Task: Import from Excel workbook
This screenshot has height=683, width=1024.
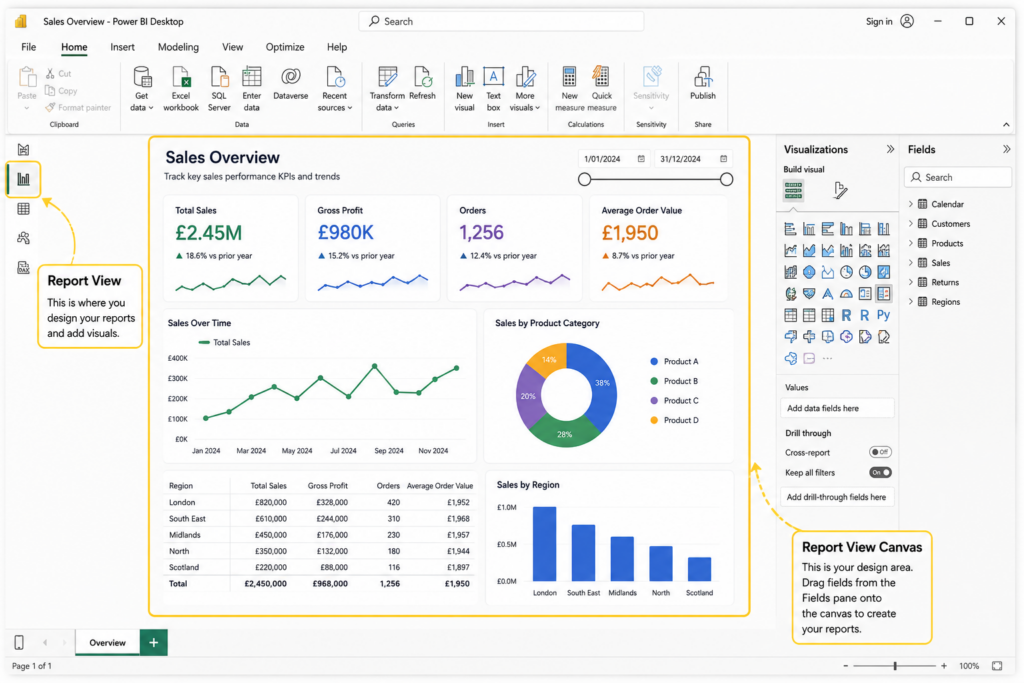Action: coord(180,89)
